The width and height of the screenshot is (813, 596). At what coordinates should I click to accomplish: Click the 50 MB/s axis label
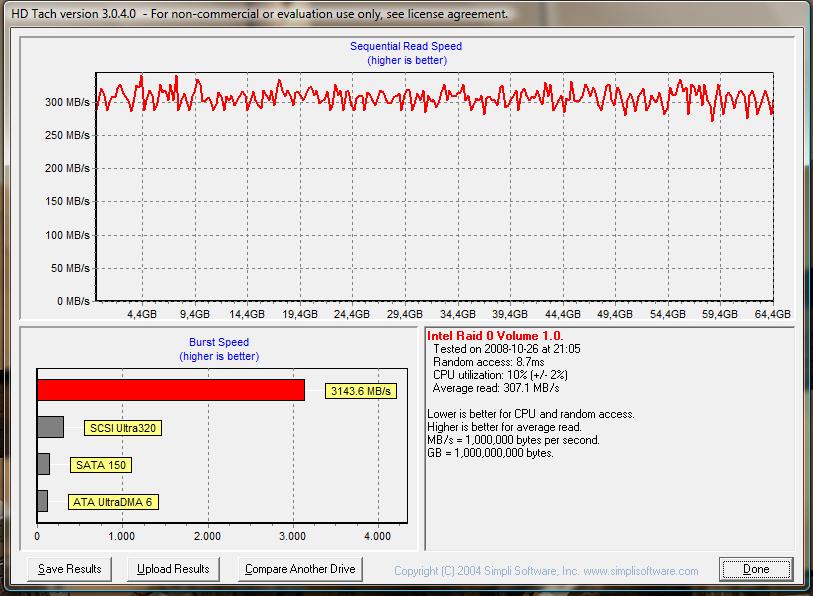[70, 268]
